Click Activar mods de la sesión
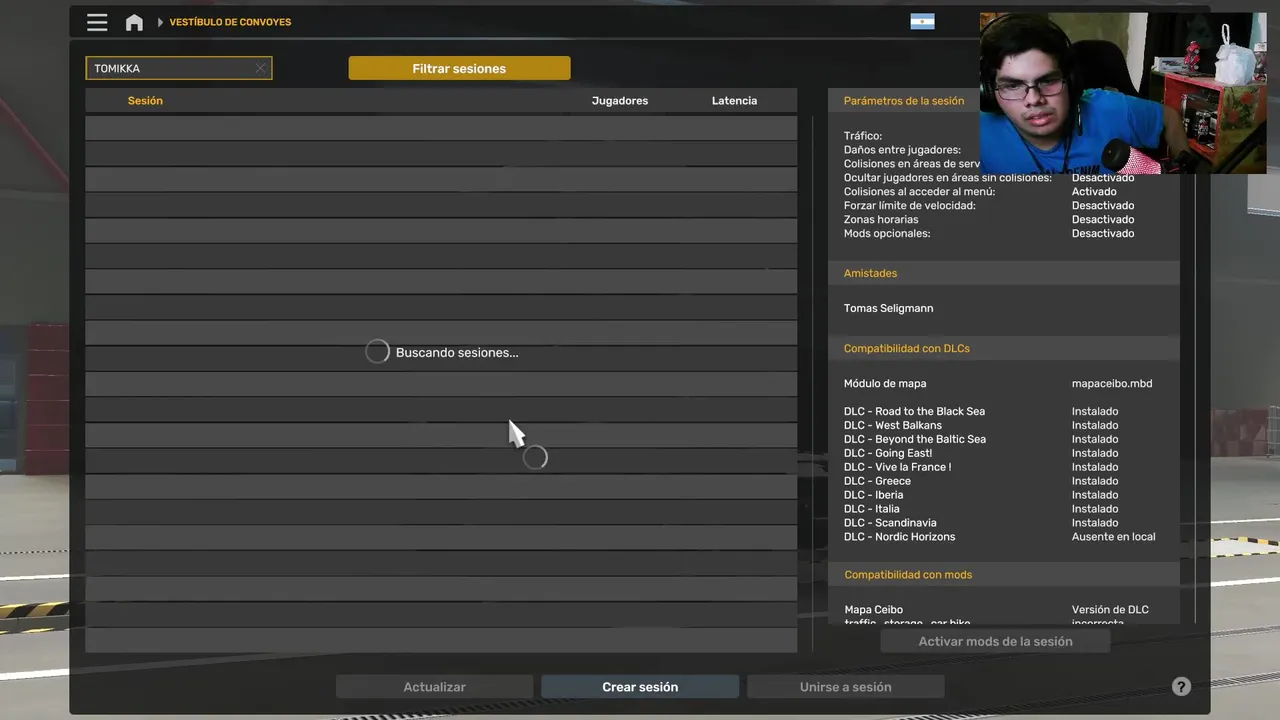This screenshot has height=720, width=1280. click(x=995, y=641)
